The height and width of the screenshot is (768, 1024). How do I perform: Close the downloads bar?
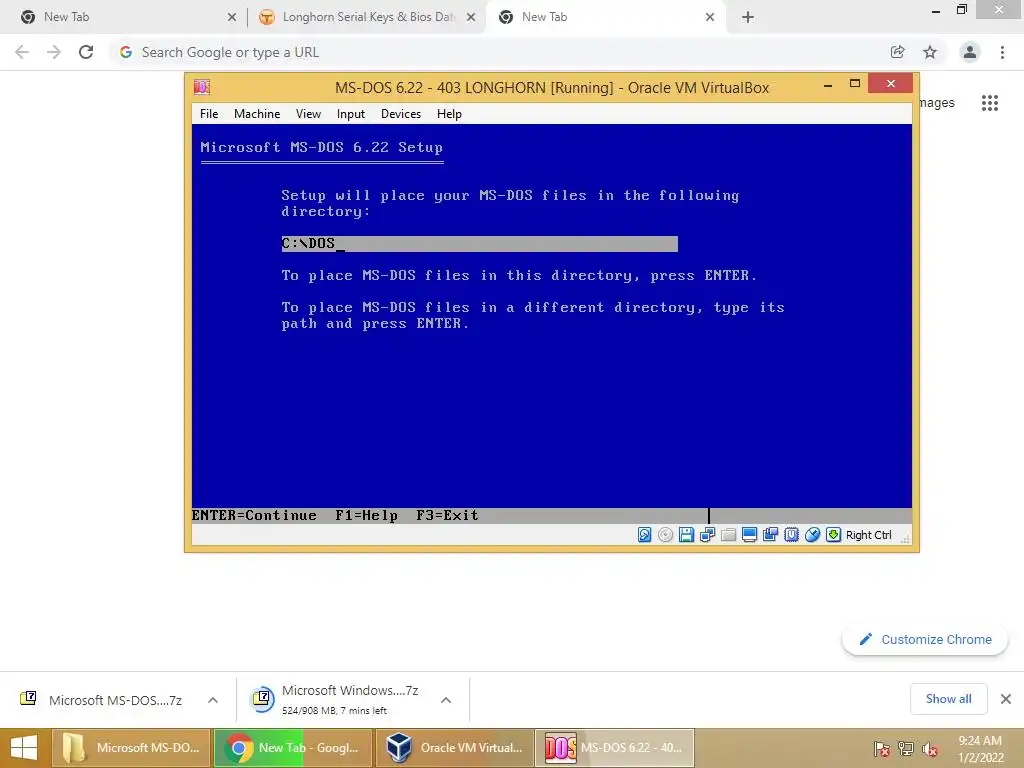click(1006, 699)
